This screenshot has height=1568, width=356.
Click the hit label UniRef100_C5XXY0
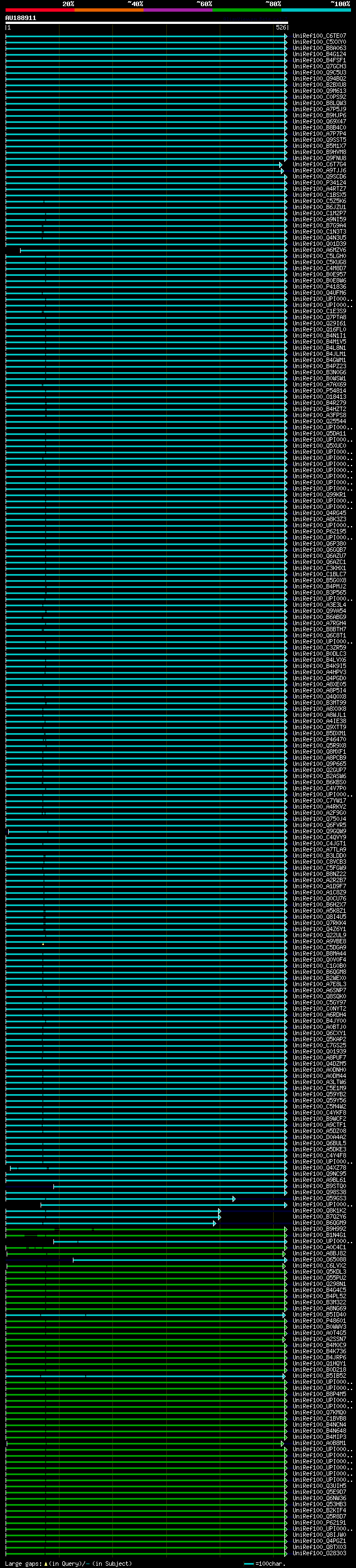click(x=319, y=42)
